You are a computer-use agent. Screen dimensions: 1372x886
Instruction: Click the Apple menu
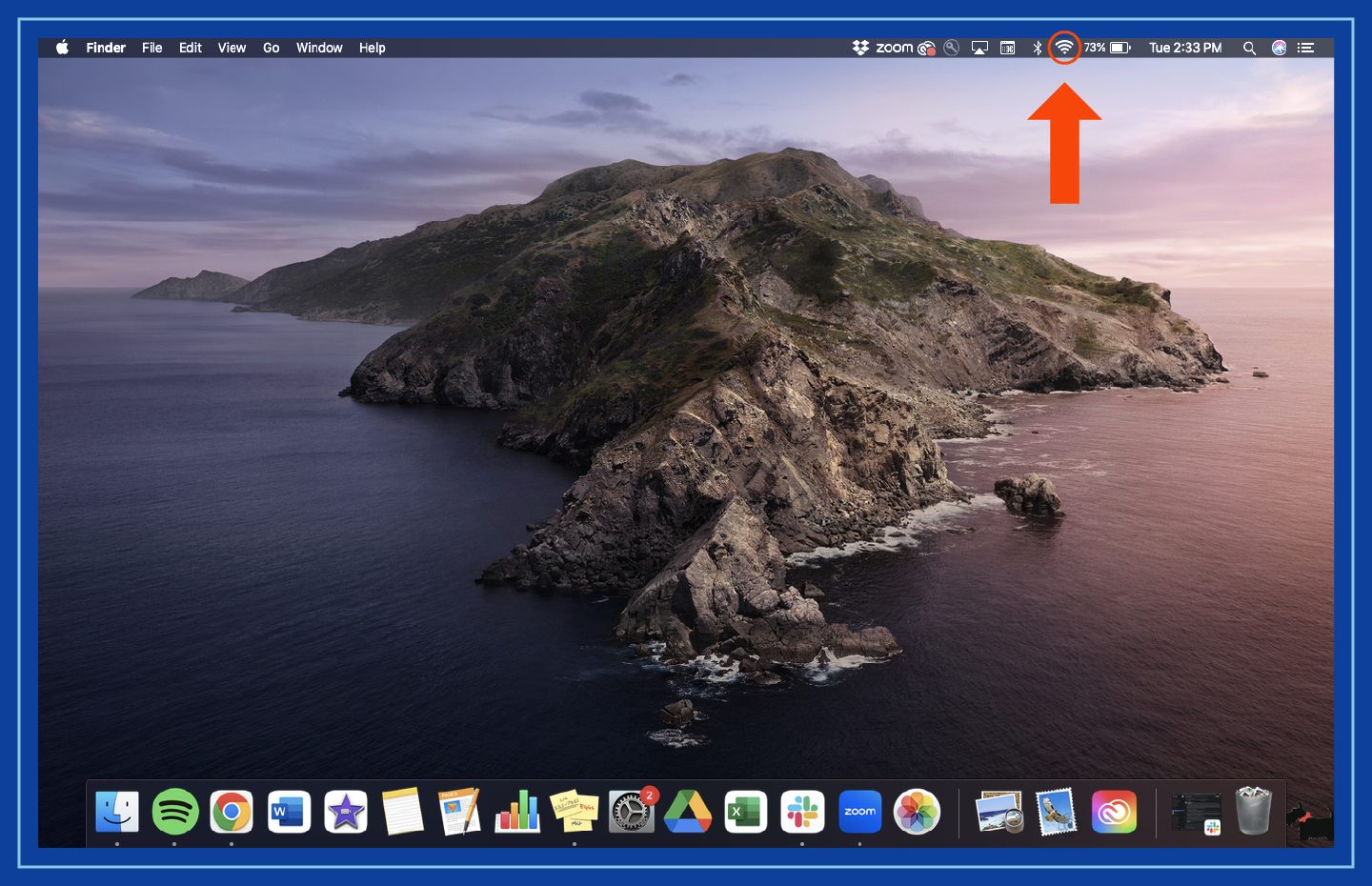pos(62,47)
